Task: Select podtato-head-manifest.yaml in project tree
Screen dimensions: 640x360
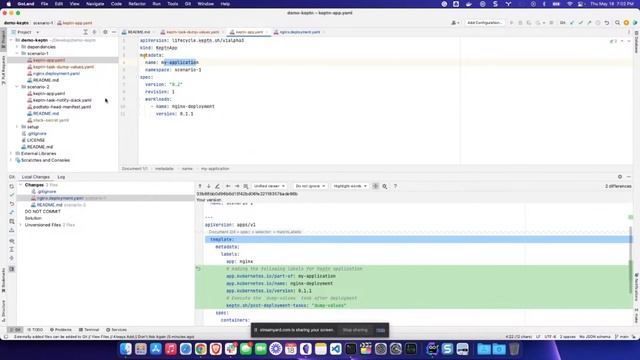Action: point(59,107)
